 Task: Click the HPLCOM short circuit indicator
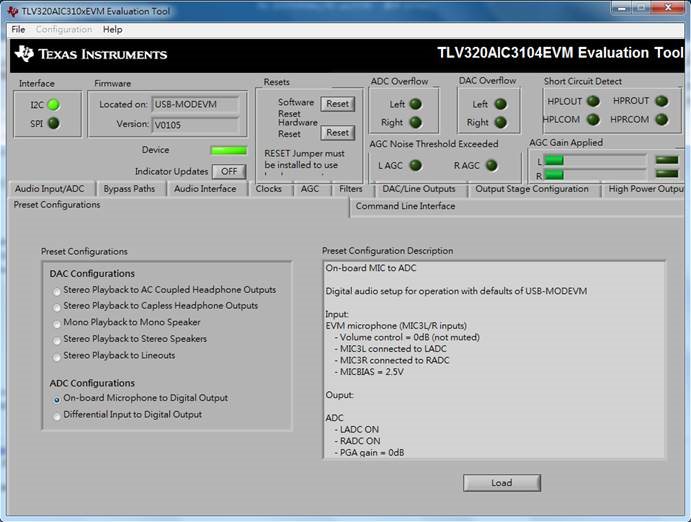tap(593, 119)
